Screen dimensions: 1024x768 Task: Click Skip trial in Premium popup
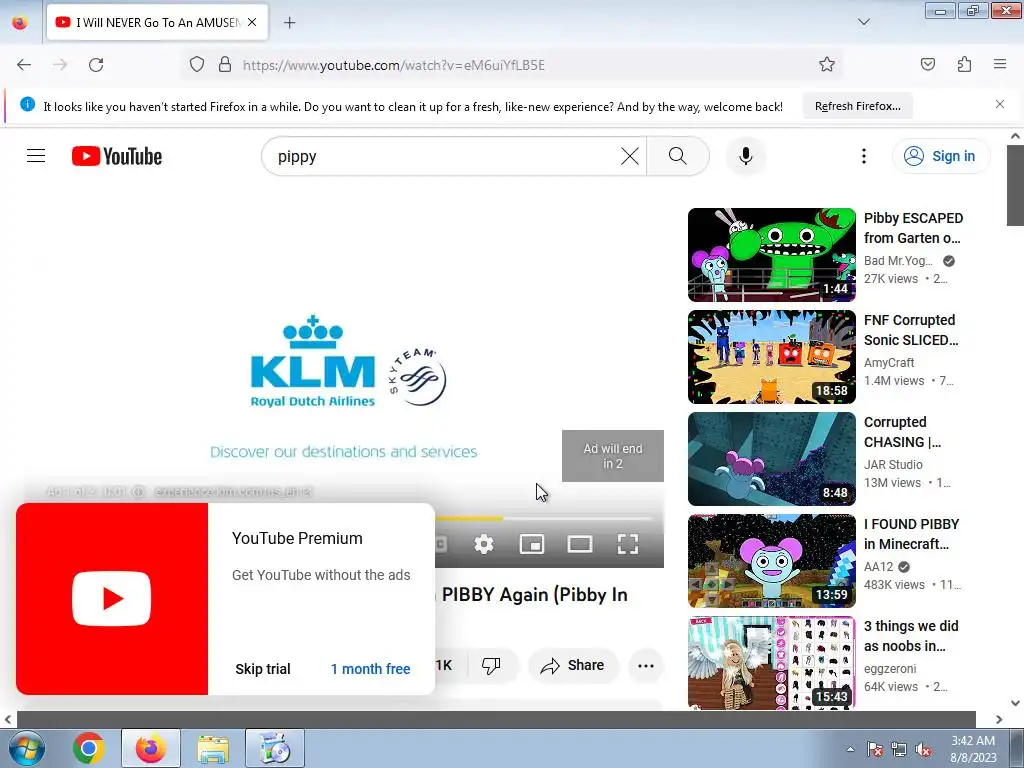(x=263, y=669)
